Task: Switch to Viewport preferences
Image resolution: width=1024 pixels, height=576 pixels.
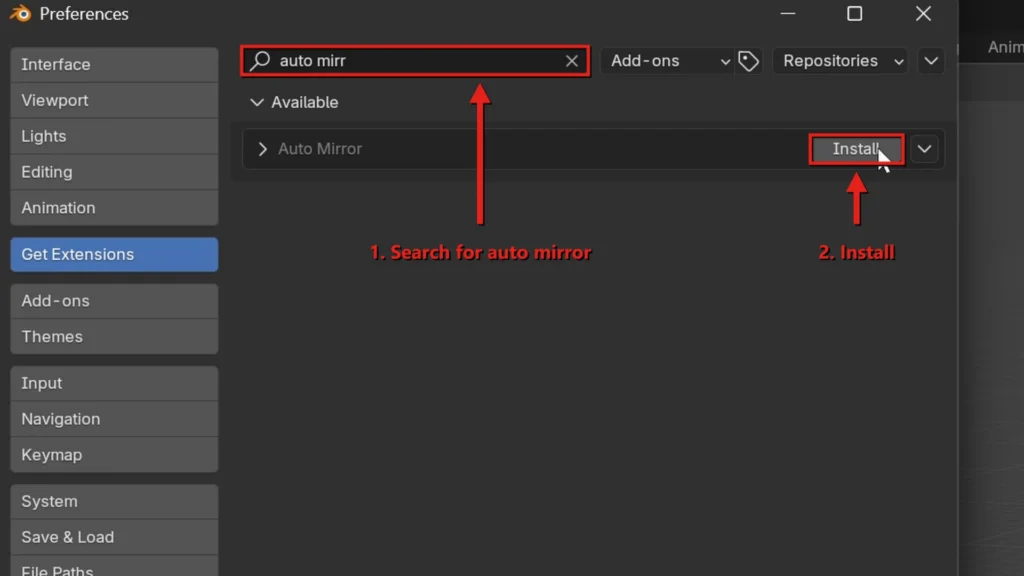Action: (x=114, y=101)
